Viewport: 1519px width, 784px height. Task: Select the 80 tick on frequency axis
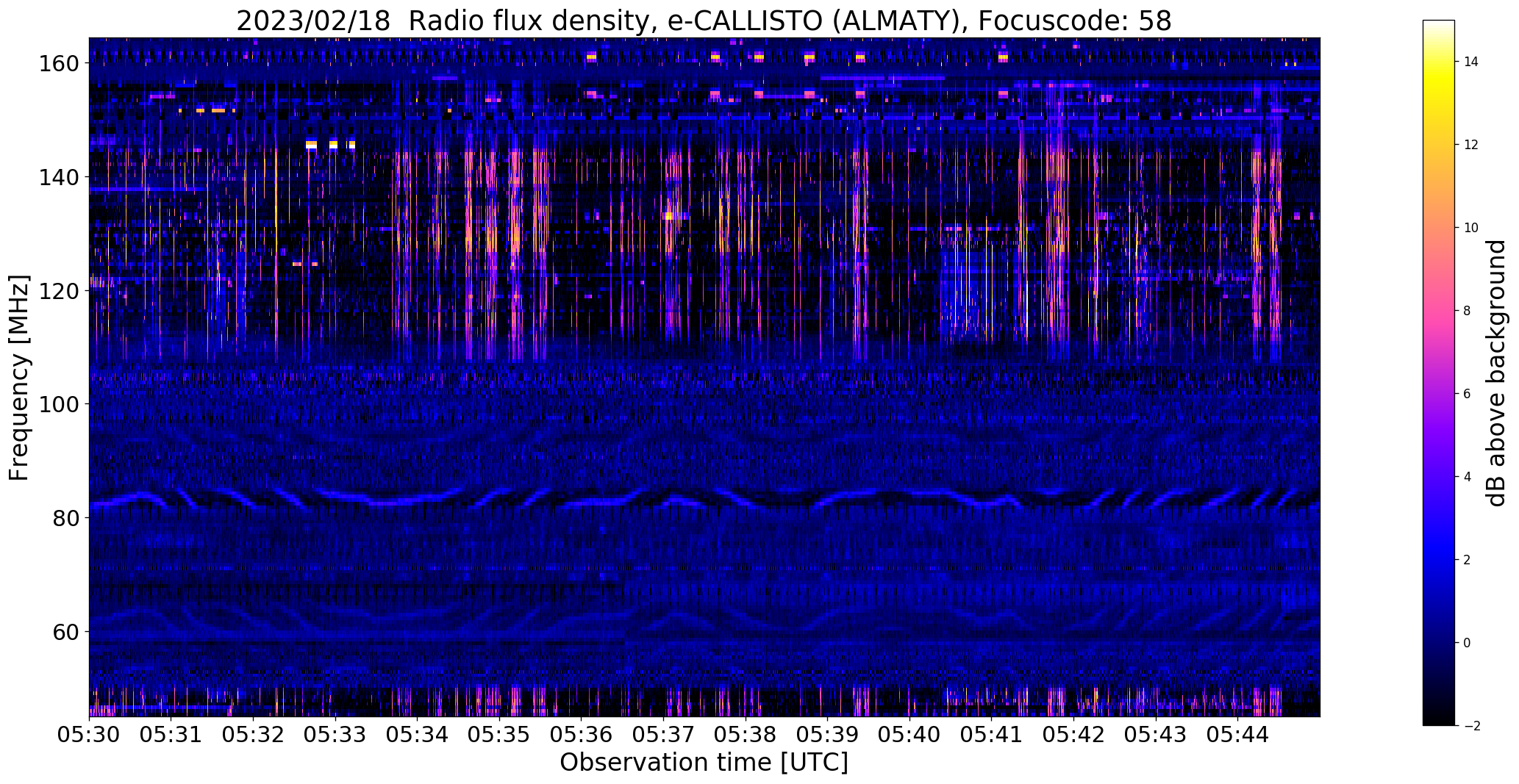[x=65, y=518]
